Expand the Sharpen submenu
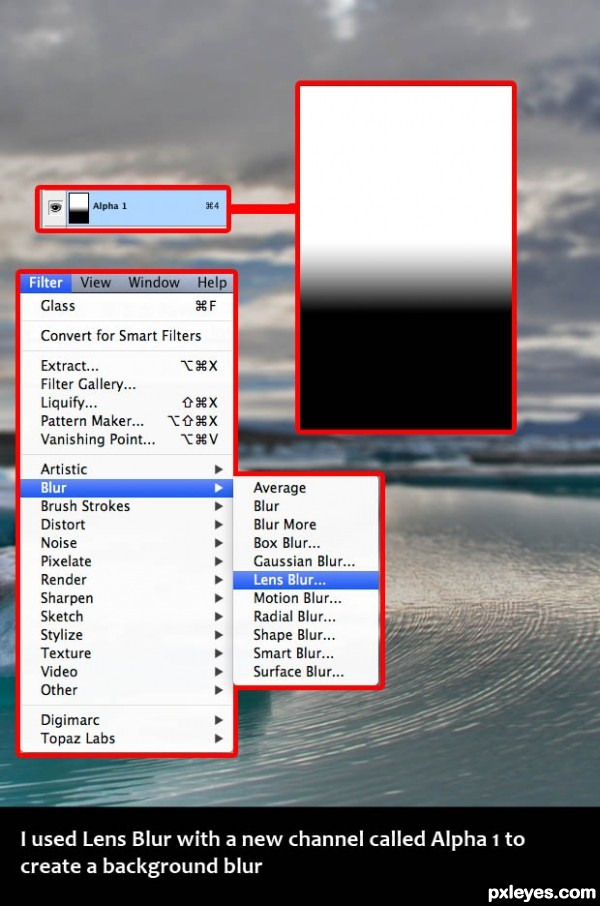 point(127,598)
